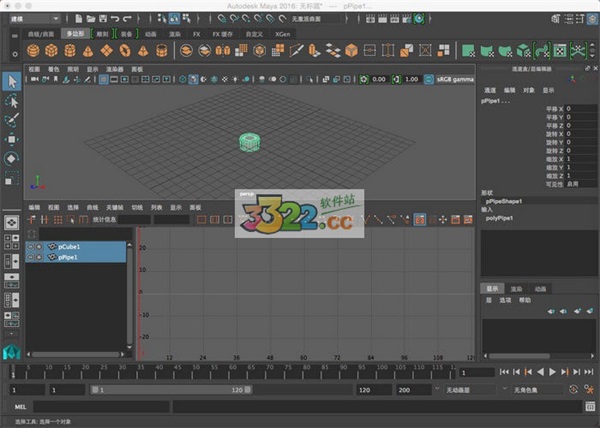Open the 照明 menu in viewport panel
The width and height of the screenshot is (600, 428).
(73, 68)
